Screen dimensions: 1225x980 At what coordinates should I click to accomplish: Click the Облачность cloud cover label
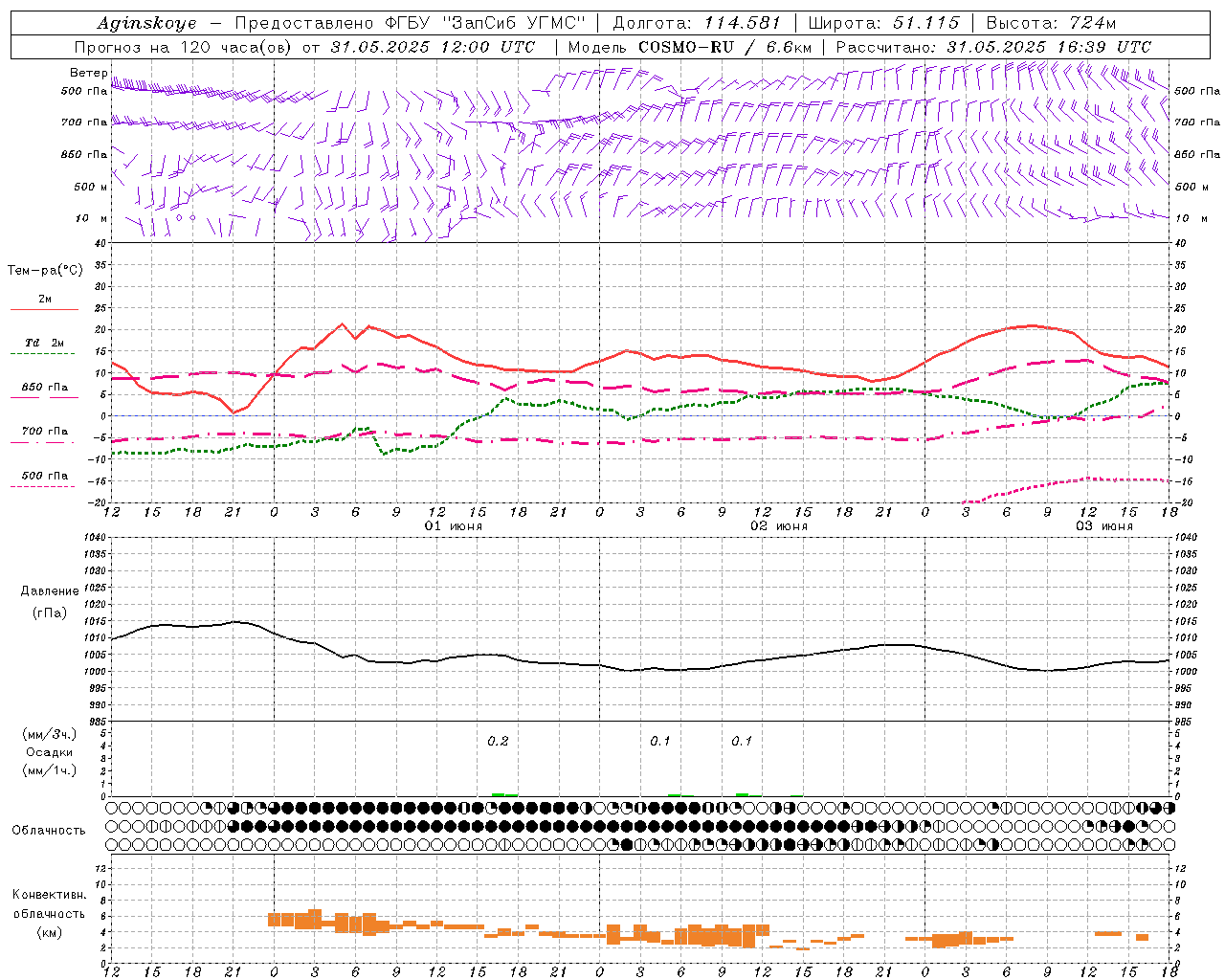[x=49, y=830]
